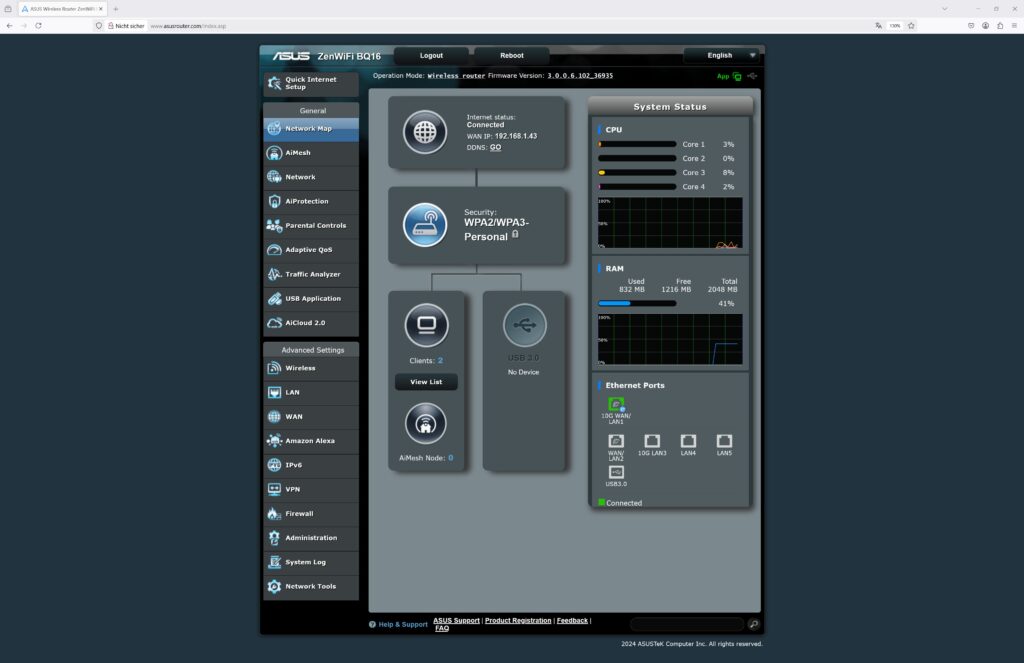Click the RAM usage progress bar
Viewport: 1024px width, 663px height.
637,304
